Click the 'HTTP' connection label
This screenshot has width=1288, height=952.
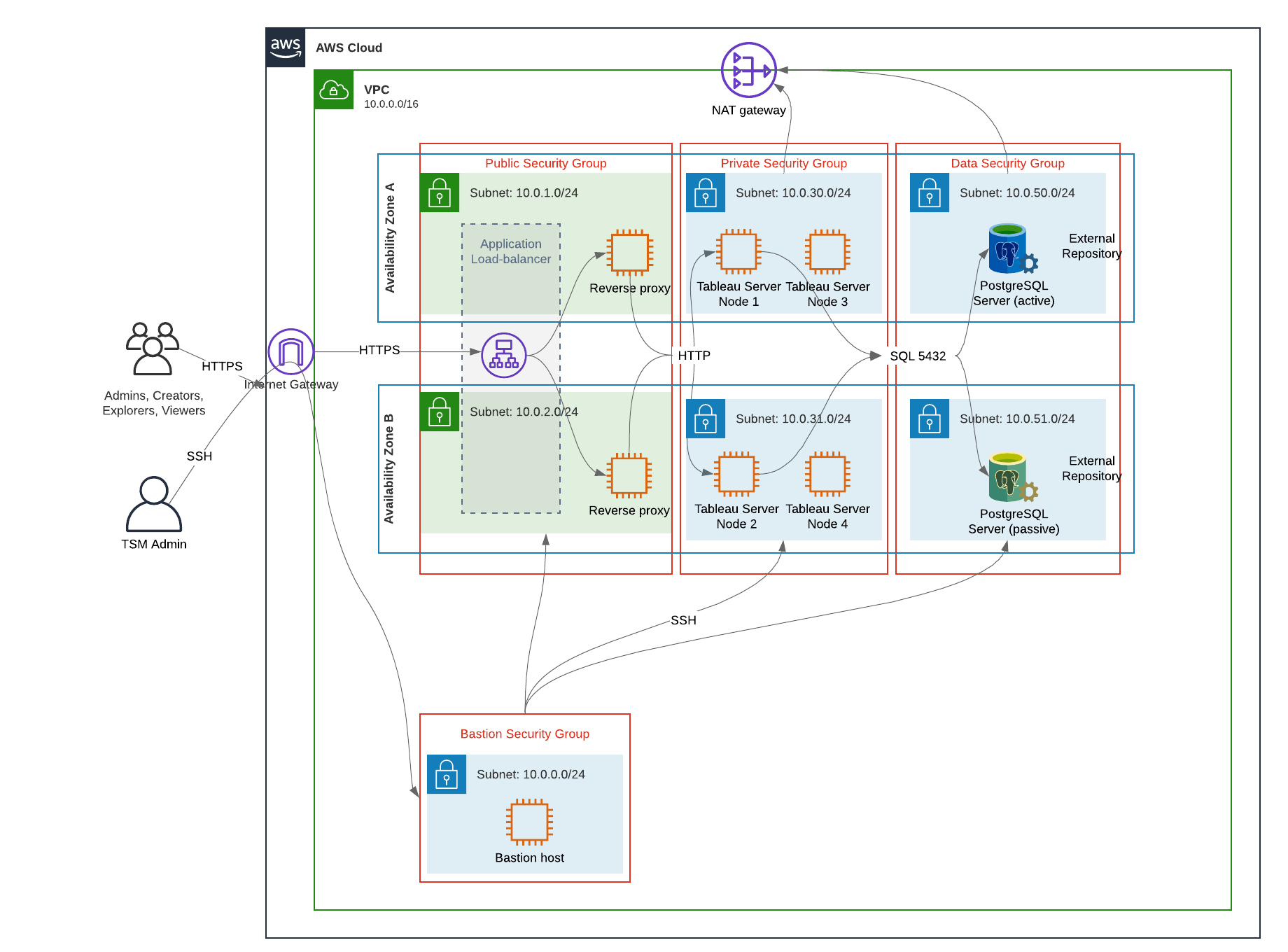694,356
